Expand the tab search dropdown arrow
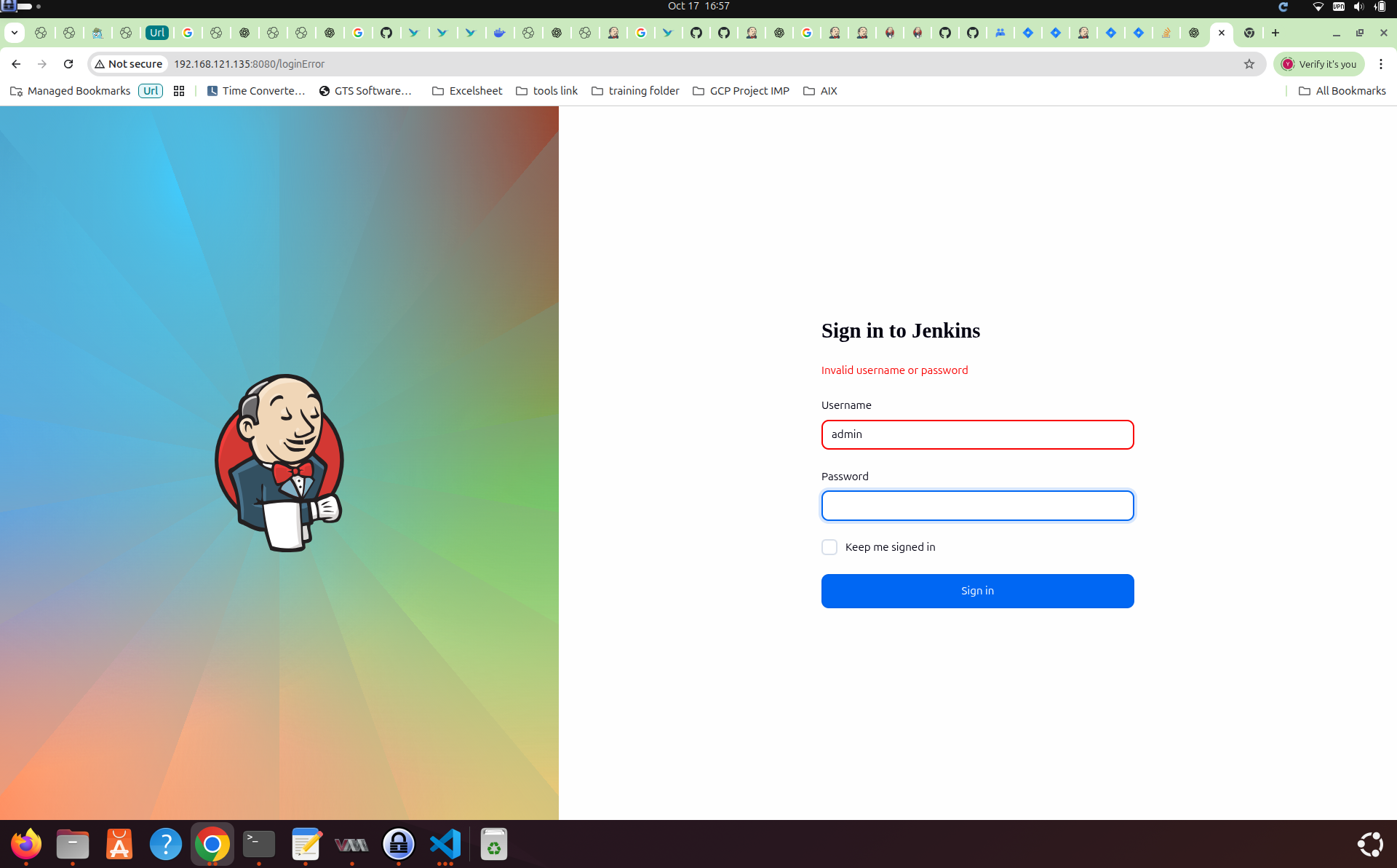The width and height of the screenshot is (1397, 868). pyautogui.click(x=15, y=33)
